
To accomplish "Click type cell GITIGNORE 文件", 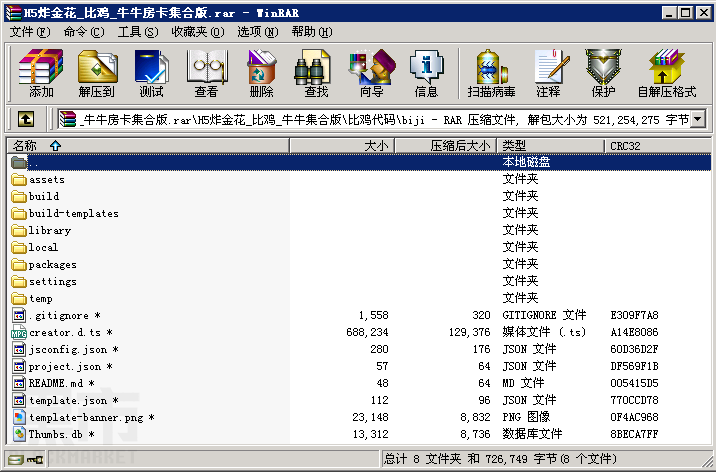I will pos(544,315).
